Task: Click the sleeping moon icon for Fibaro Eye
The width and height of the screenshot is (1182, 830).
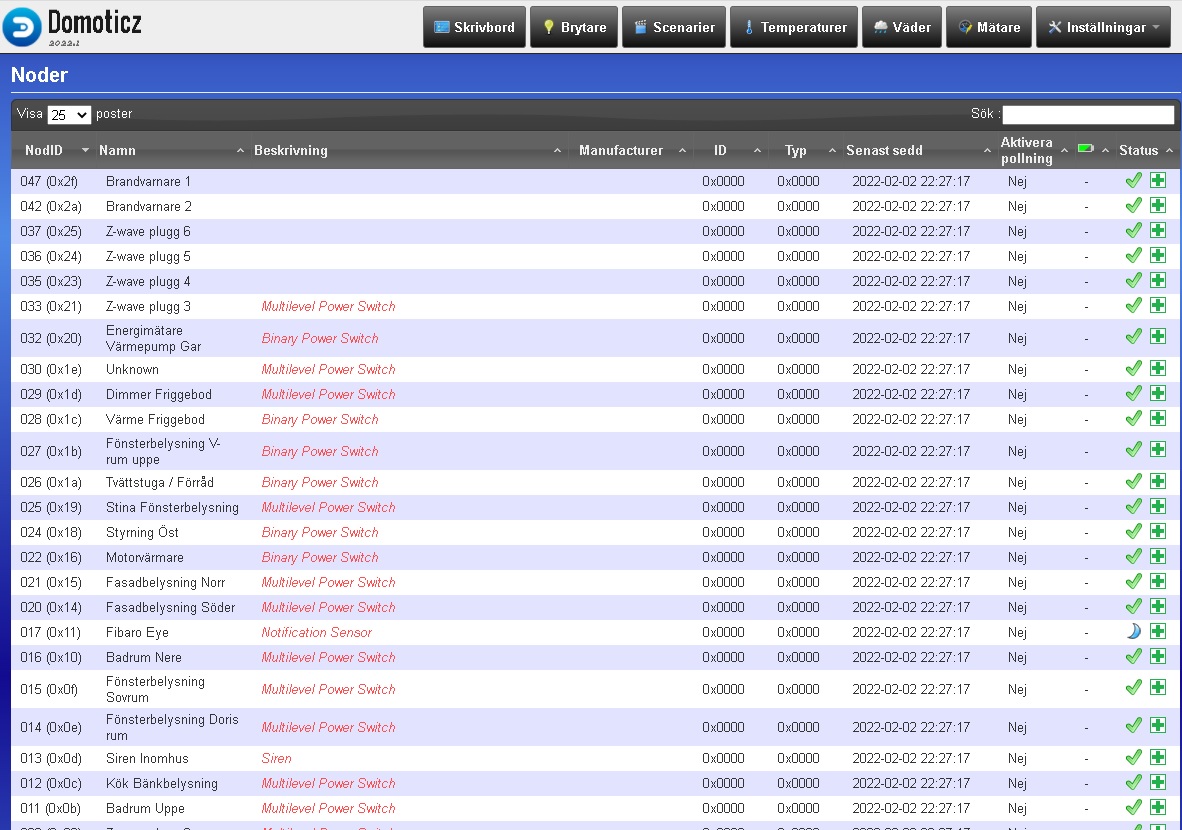Action: pyautogui.click(x=1133, y=632)
